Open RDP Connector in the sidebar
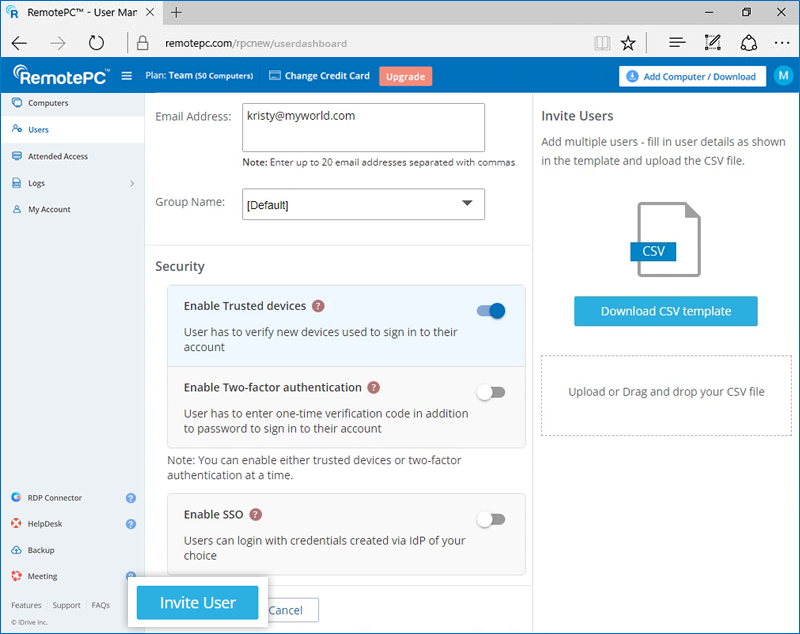 click(x=54, y=498)
